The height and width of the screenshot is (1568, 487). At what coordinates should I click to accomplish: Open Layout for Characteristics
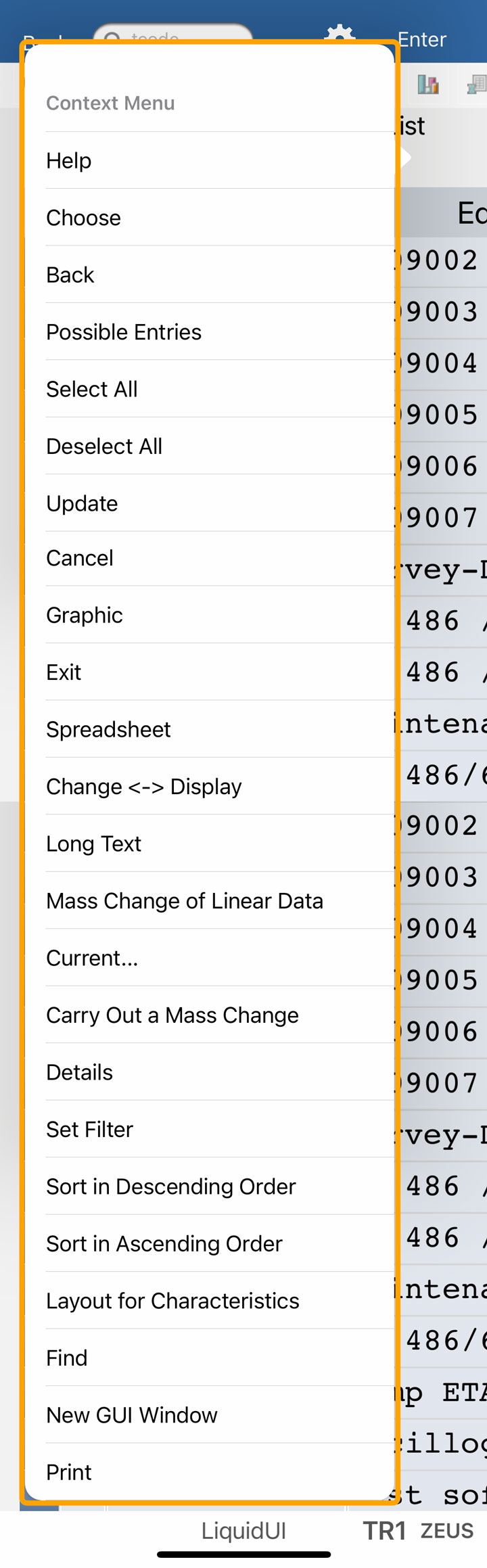(x=172, y=1301)
